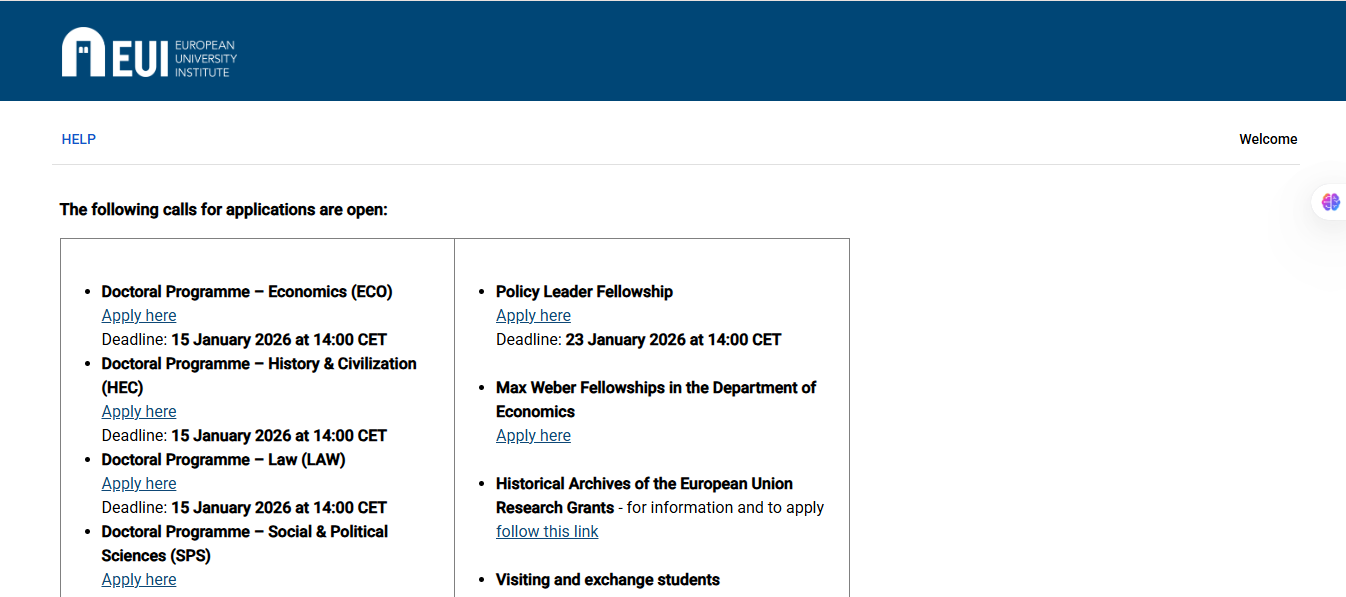Apply to the History & Civilization programme
Image resolution: width=1346 pixels, height=597 pixels.
point(138,411)
